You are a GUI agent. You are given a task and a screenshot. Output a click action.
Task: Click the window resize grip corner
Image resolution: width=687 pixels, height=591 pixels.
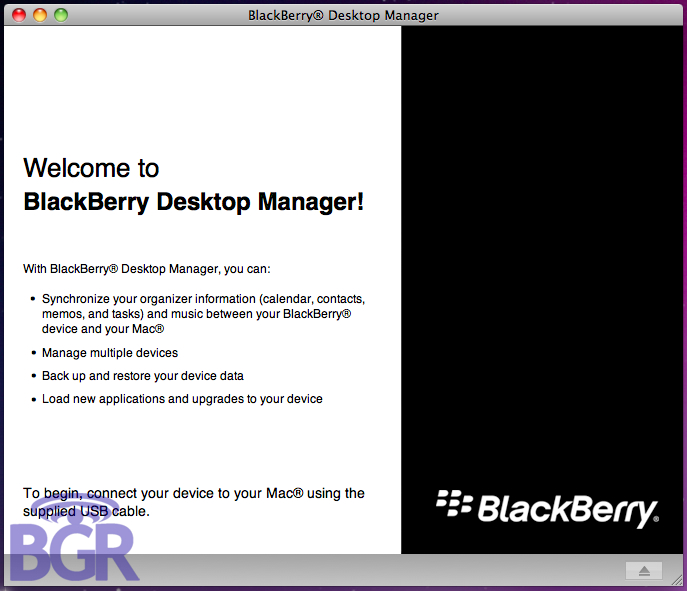[677, 580]
